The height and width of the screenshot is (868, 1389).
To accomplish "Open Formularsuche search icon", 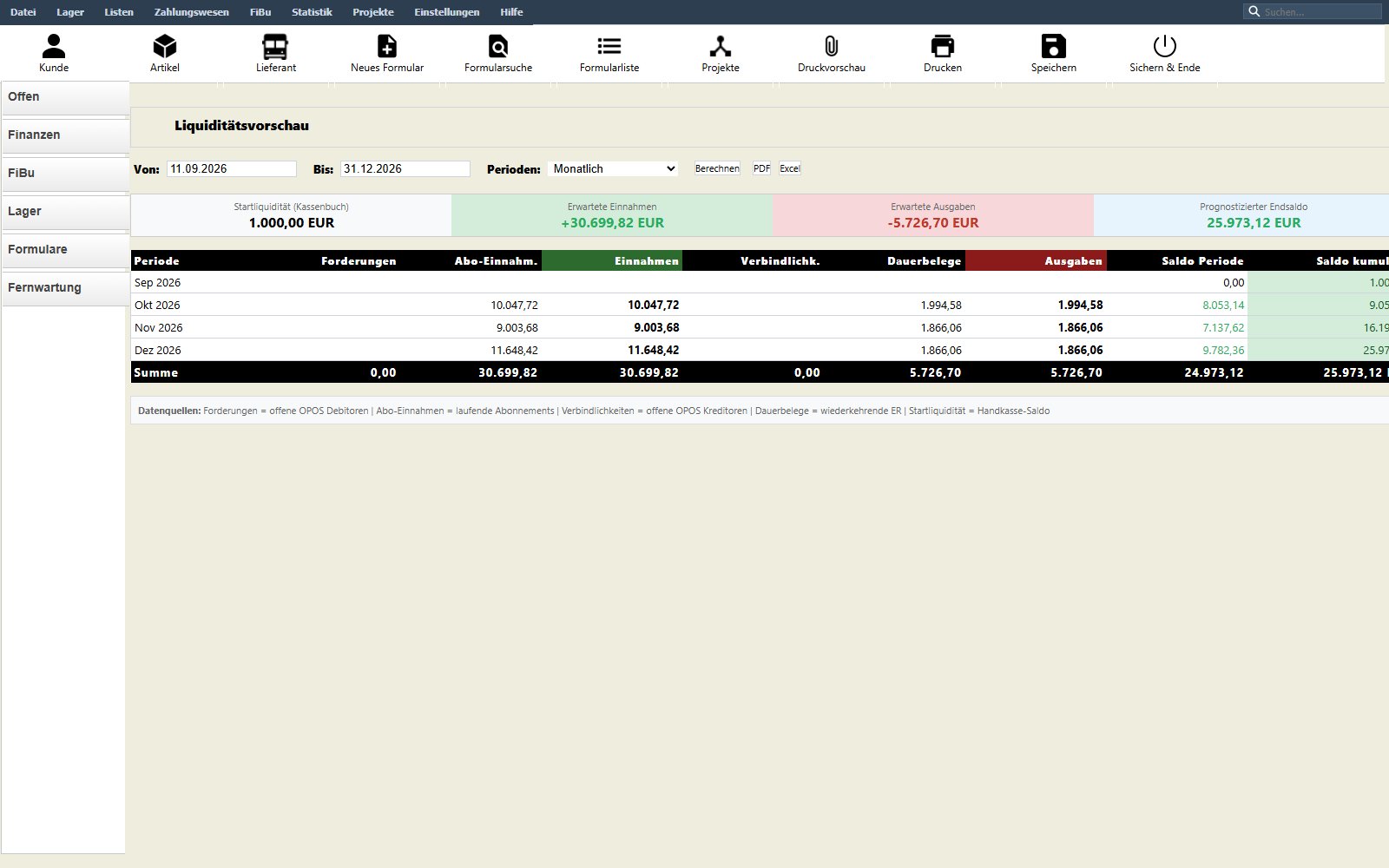I will pos(498,46).
